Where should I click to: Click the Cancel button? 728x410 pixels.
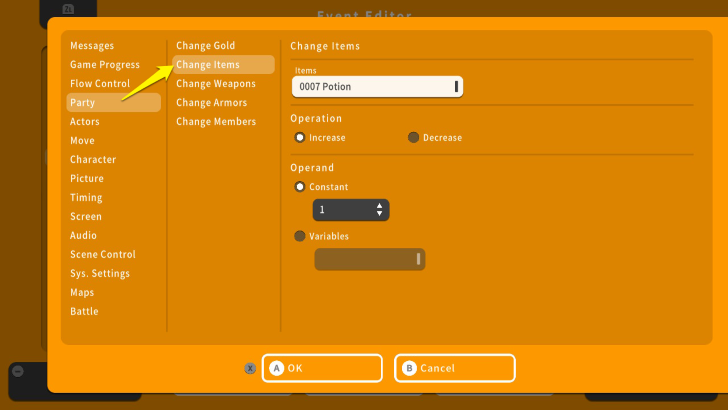click(455, 368)
